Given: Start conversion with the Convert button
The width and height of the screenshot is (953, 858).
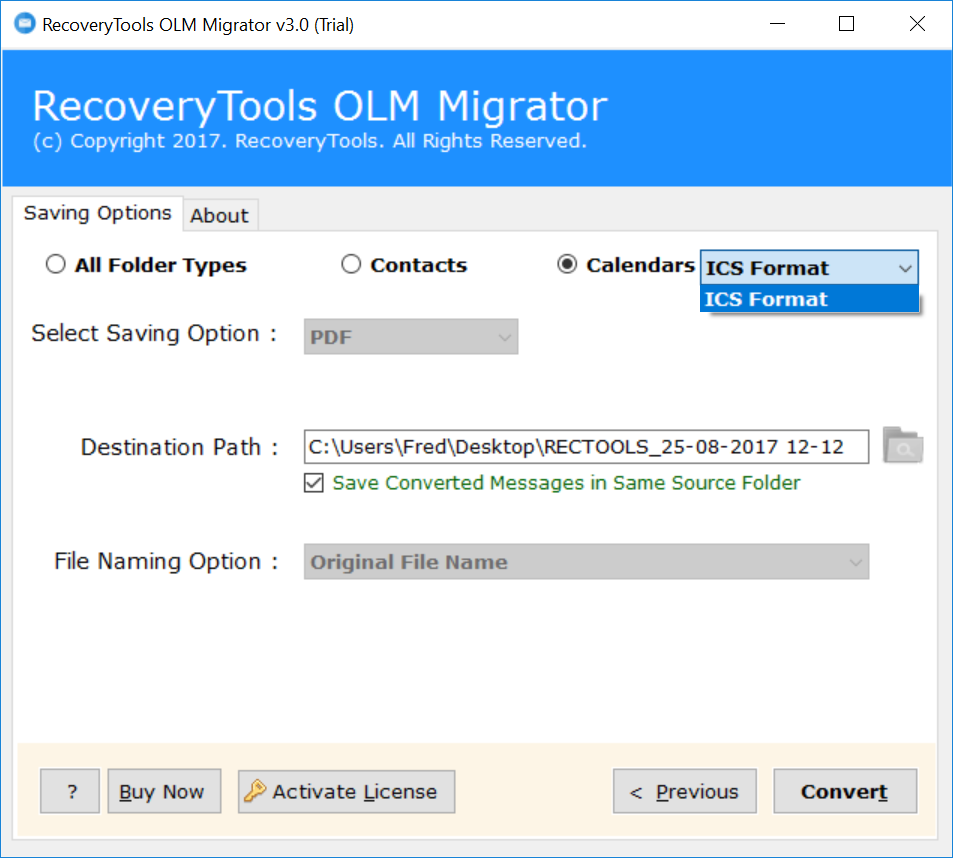Looking at the screenshot, I should [845, 791].
